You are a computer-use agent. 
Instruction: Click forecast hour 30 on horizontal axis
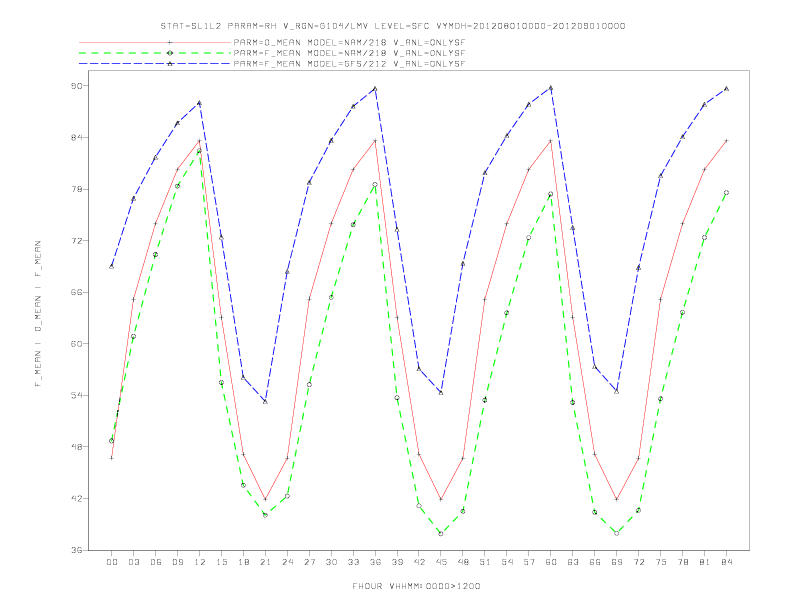[x=331, y=562]
